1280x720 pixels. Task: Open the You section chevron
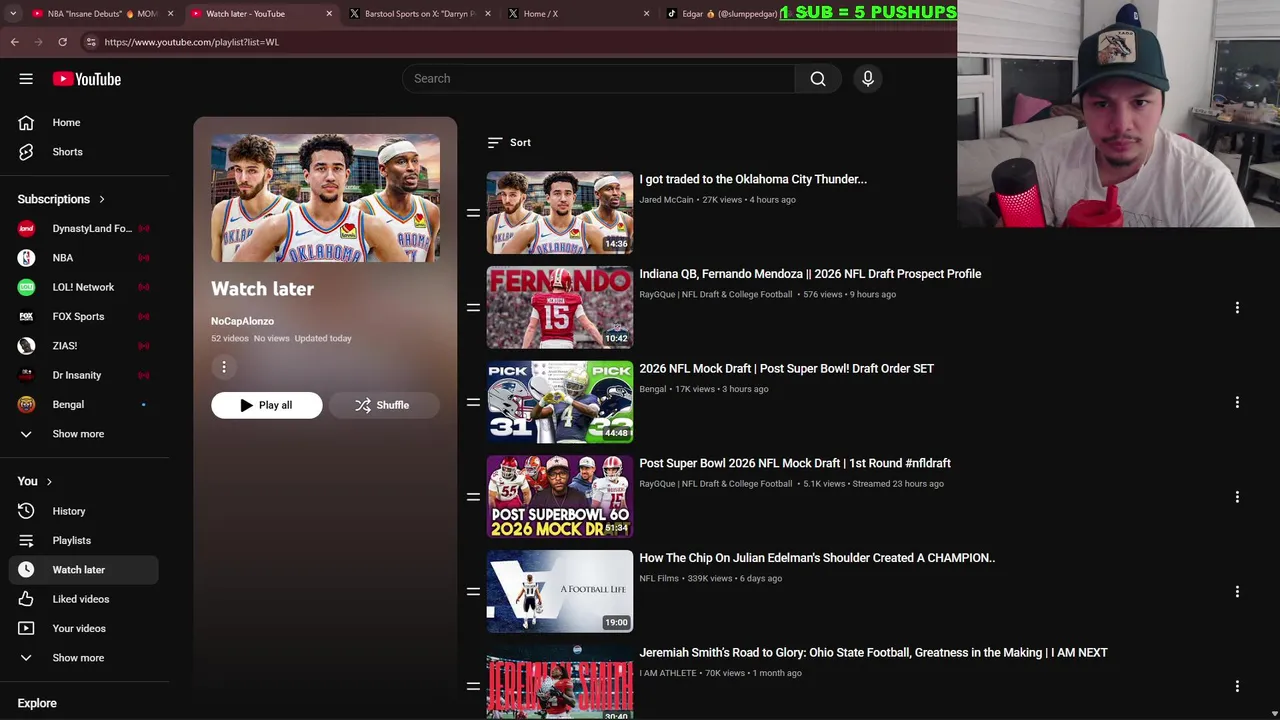click(48, 481)
